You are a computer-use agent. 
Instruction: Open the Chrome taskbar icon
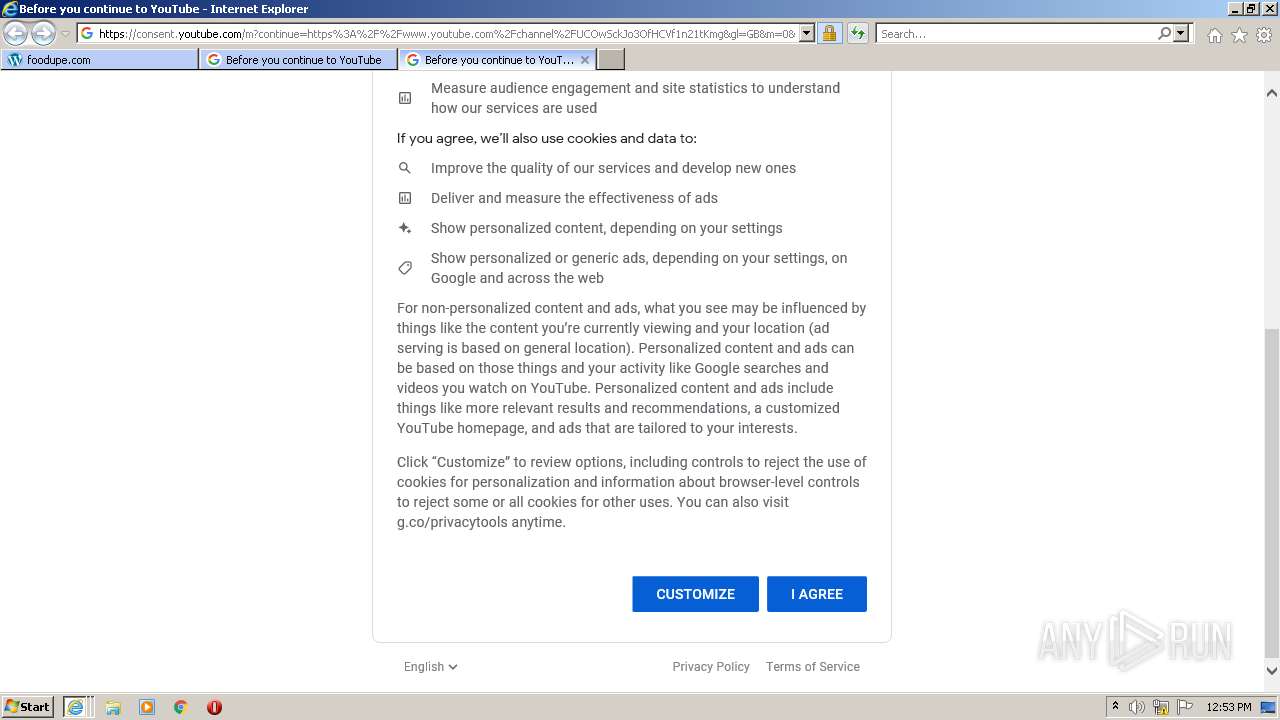pos(181,707)
